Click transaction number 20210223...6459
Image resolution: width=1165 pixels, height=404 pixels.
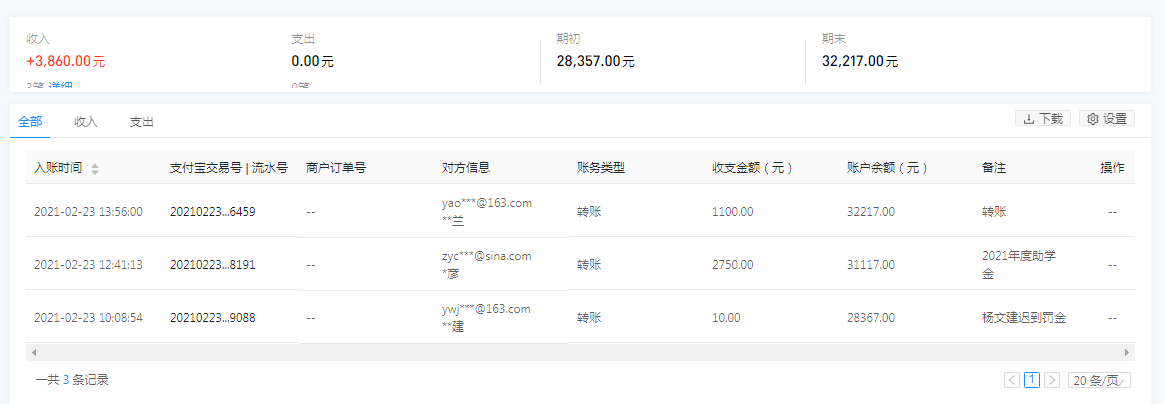click(213, 212)
